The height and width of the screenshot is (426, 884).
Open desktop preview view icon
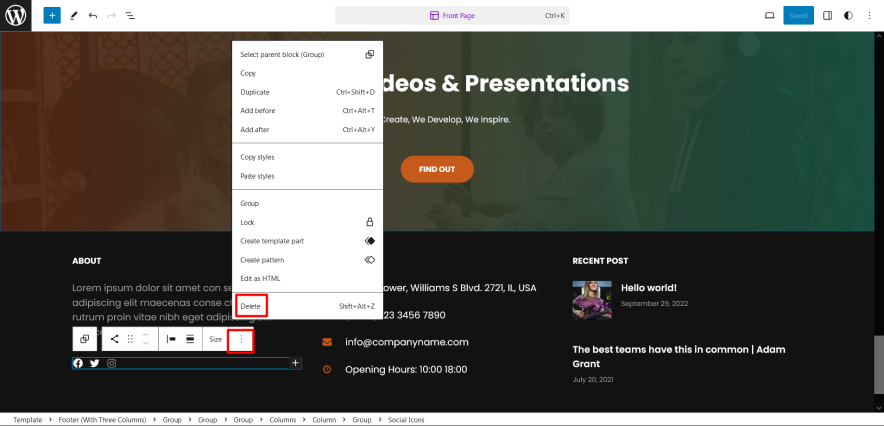click(x=769, y=16)
